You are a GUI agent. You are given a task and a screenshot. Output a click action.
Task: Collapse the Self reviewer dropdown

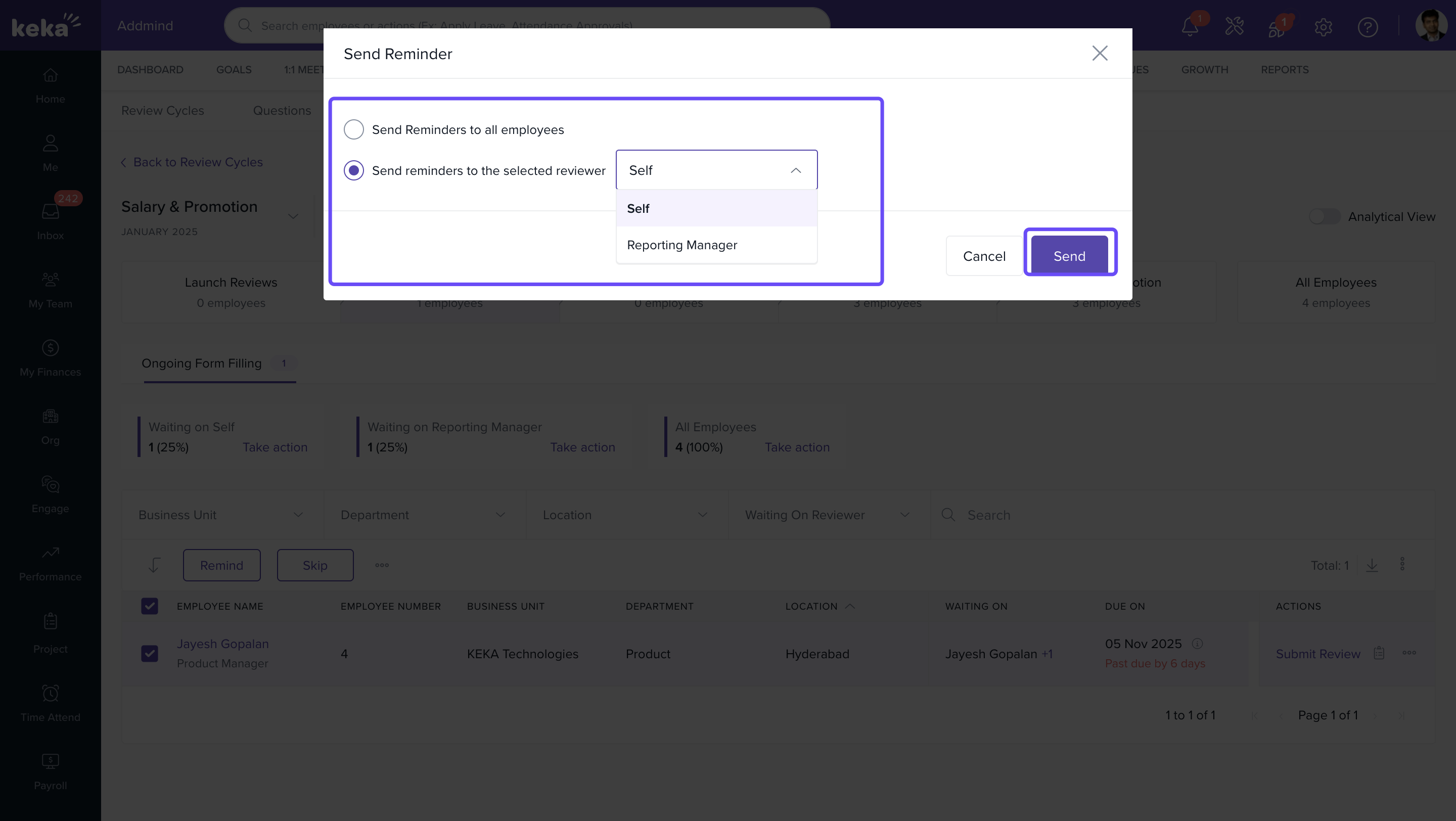795,170
